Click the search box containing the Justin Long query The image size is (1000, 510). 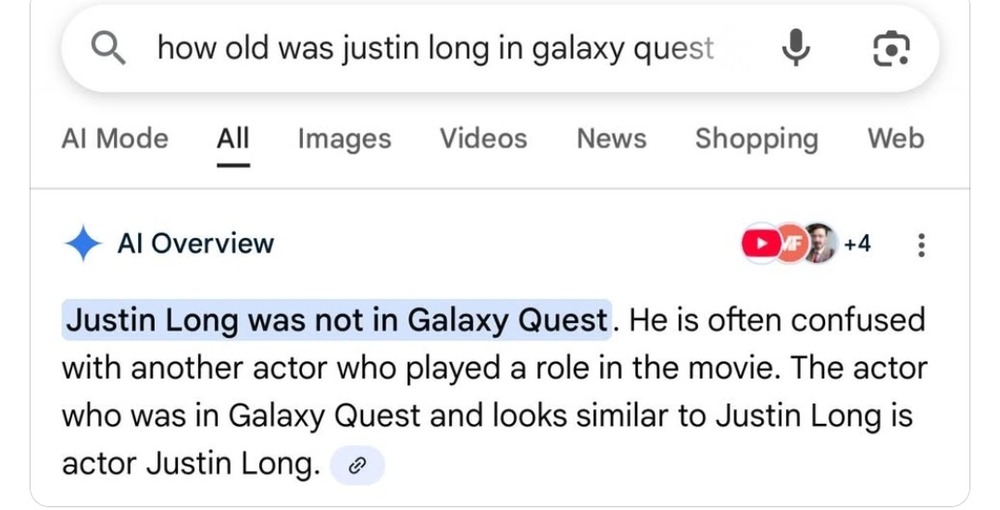(435, 47)
